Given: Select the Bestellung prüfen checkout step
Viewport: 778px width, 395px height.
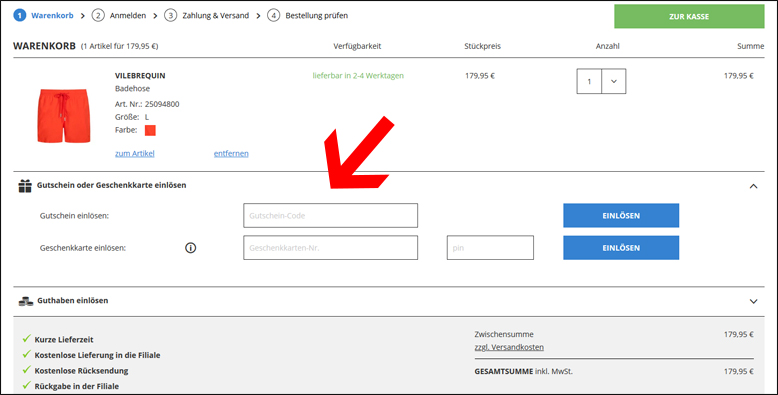Looking at the screenshot, I should point(317,15).
